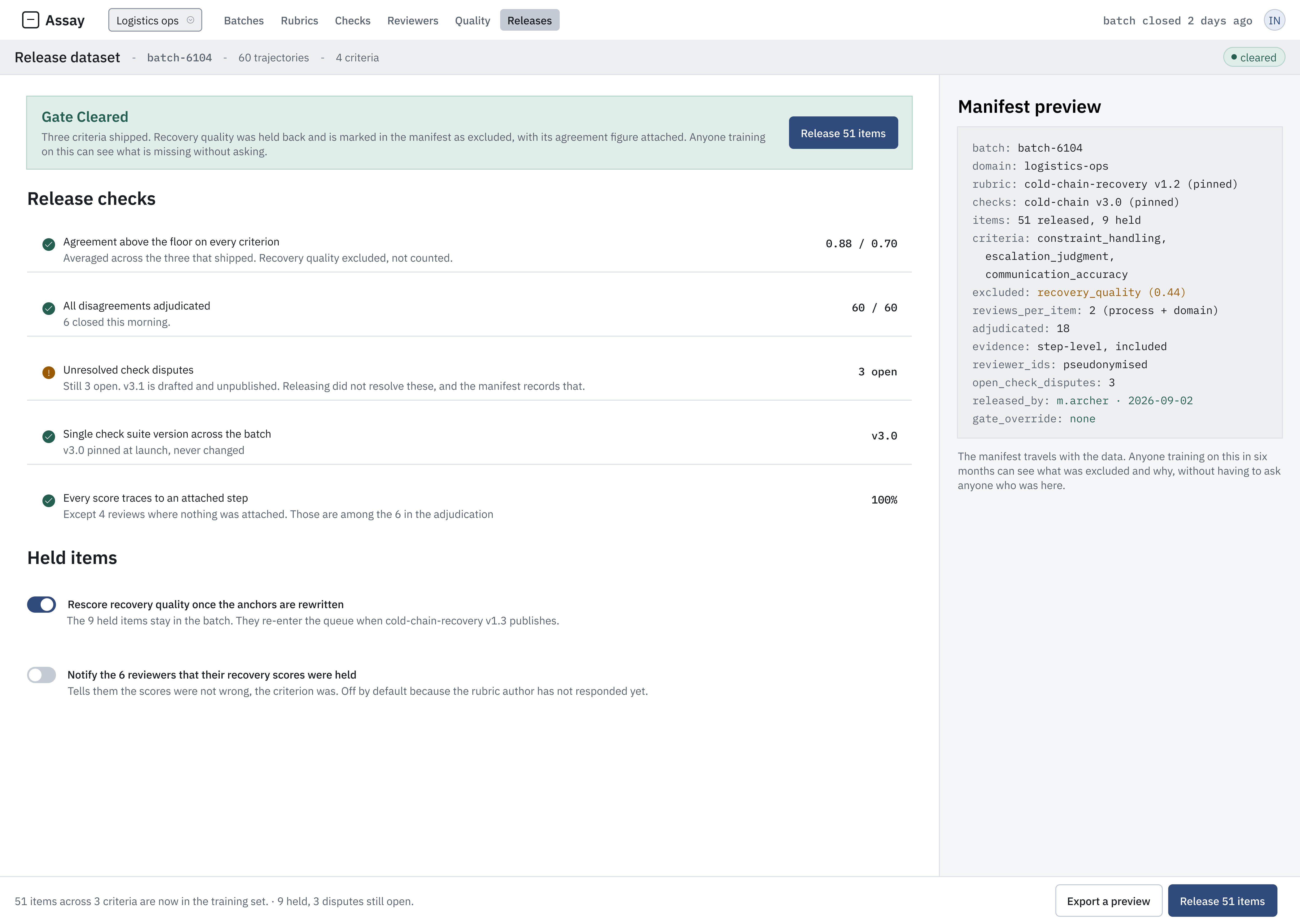Click the Manifest preview heading
The width and height of the screenshot is (1300, 924).
coord(1029,107)
